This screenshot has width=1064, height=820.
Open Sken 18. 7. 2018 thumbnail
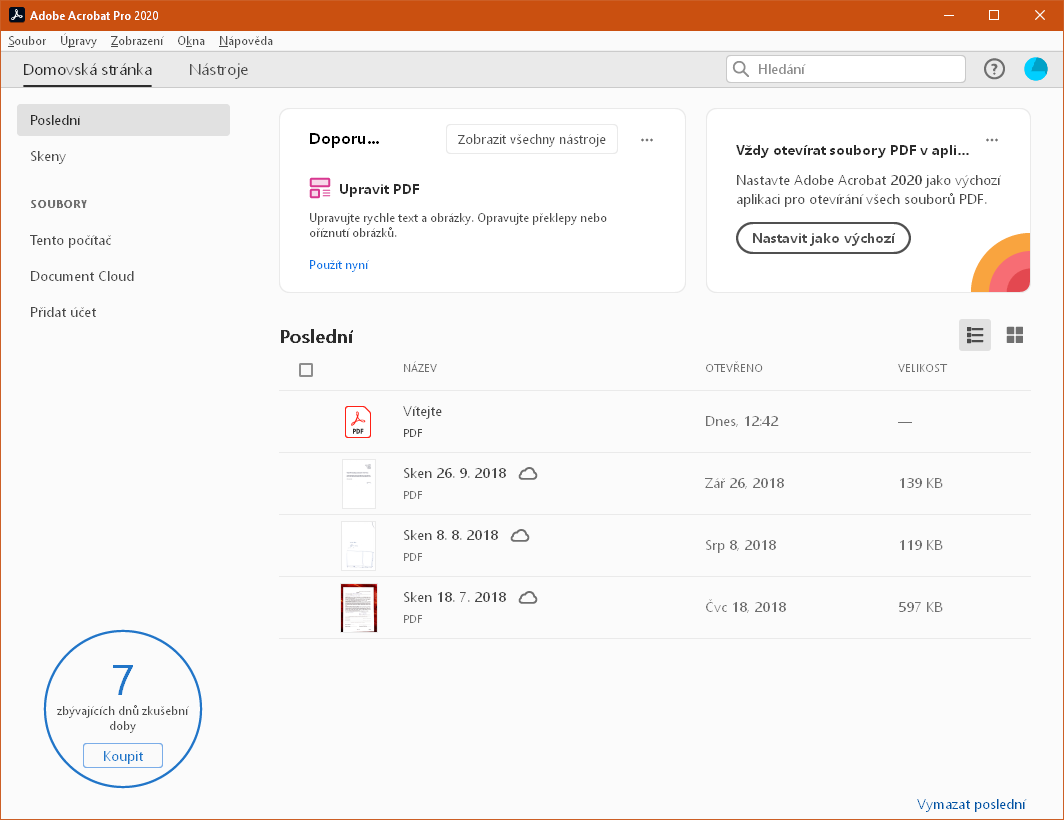358,608
